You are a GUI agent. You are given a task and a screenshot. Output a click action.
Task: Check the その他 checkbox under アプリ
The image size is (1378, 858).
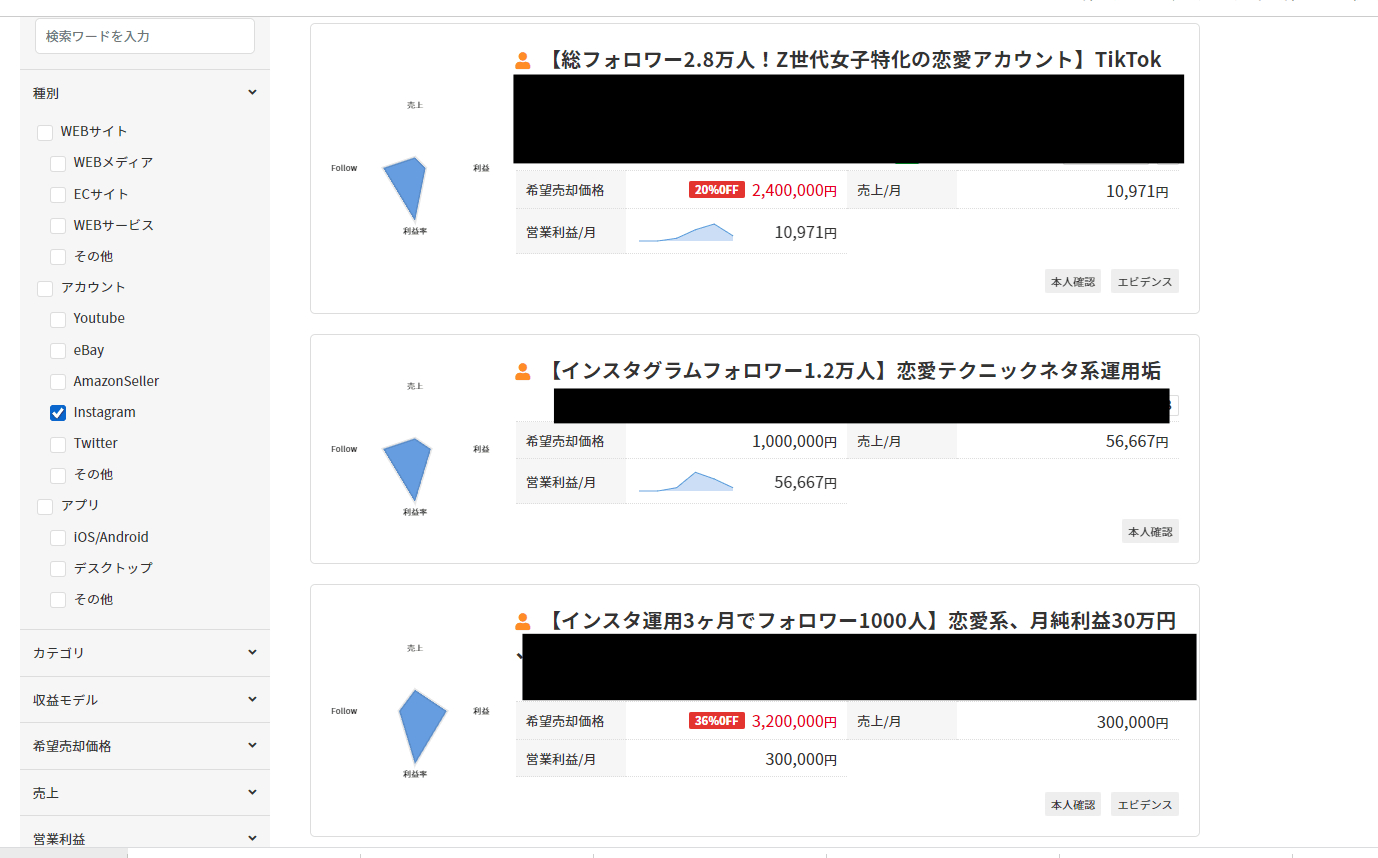coord(58,600)
